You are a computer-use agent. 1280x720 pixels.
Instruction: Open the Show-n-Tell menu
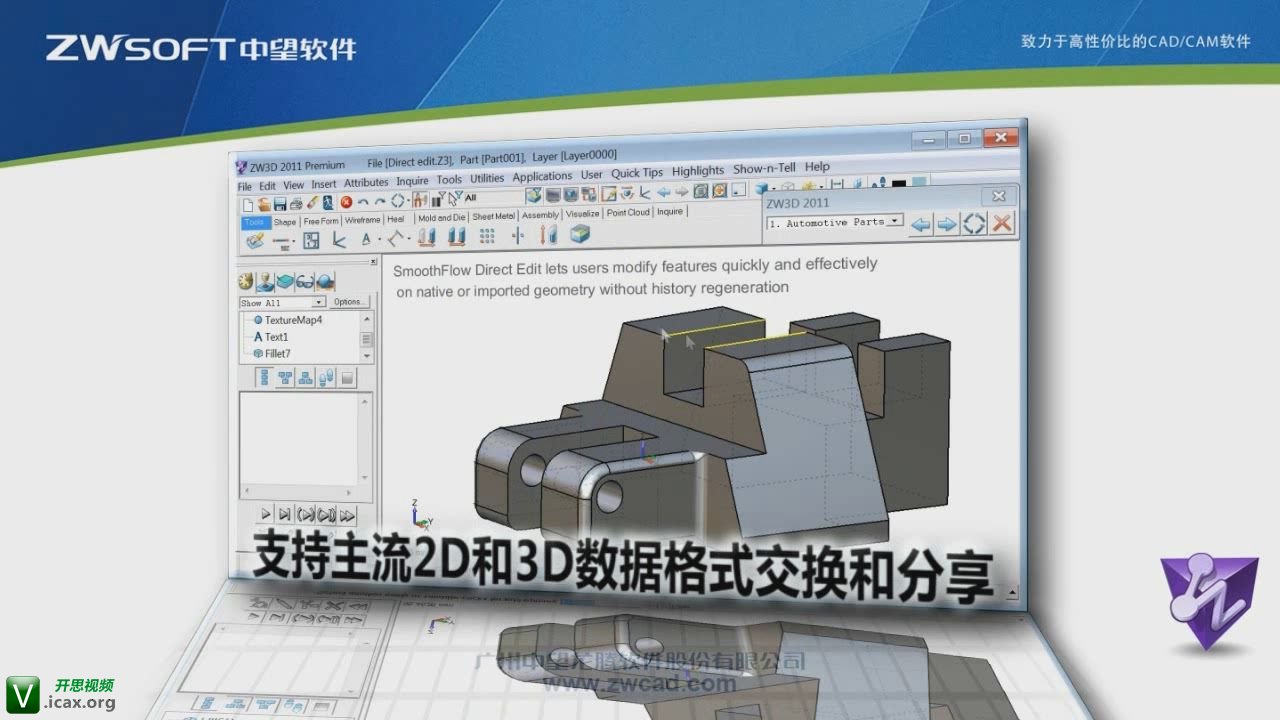tap(764, 169)
